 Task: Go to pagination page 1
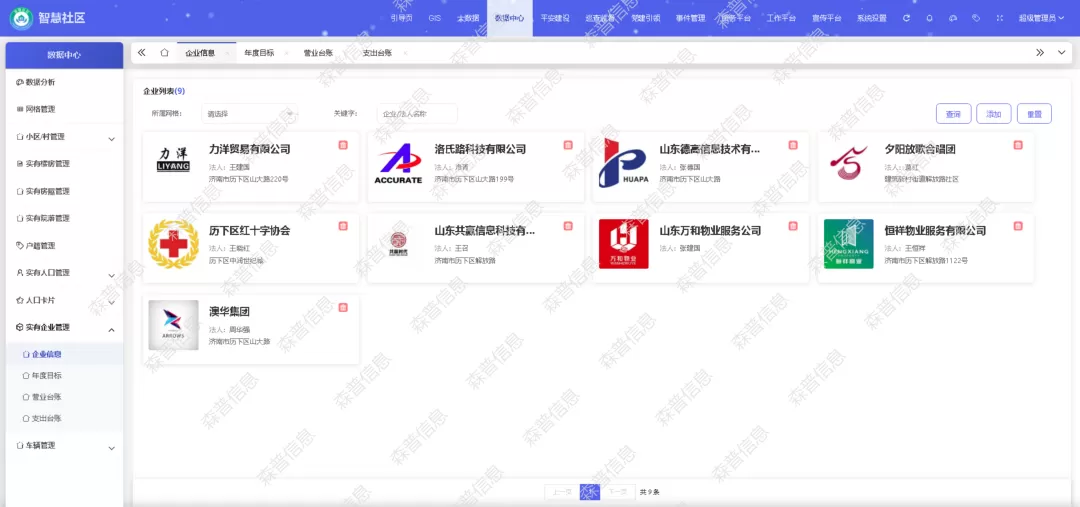[590, 492]
